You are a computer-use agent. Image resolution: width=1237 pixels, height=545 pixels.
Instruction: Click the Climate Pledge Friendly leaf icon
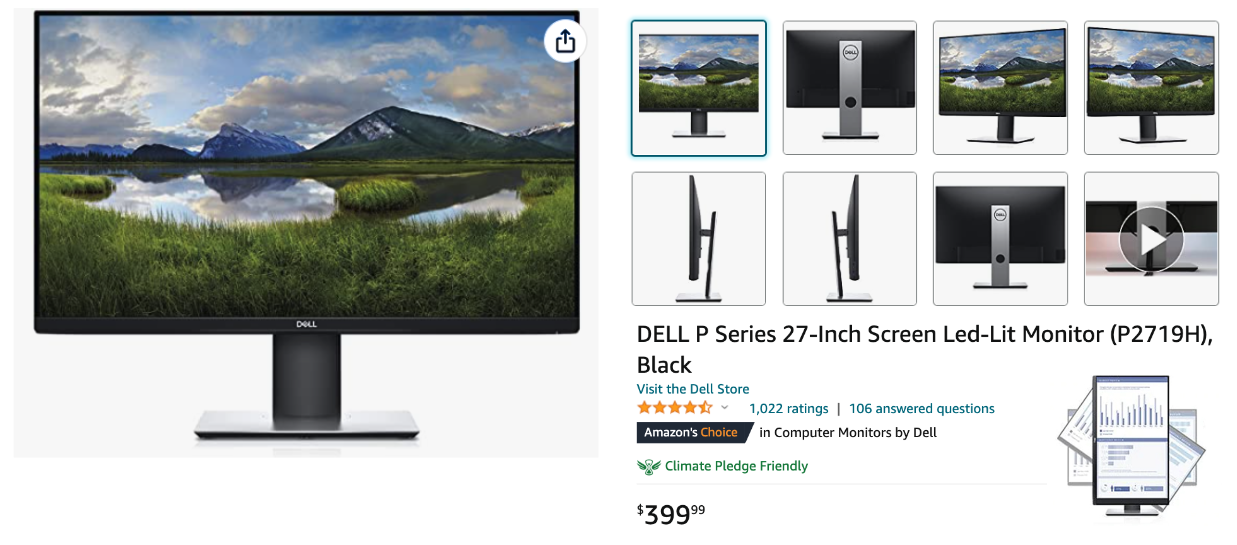(649, 466)
